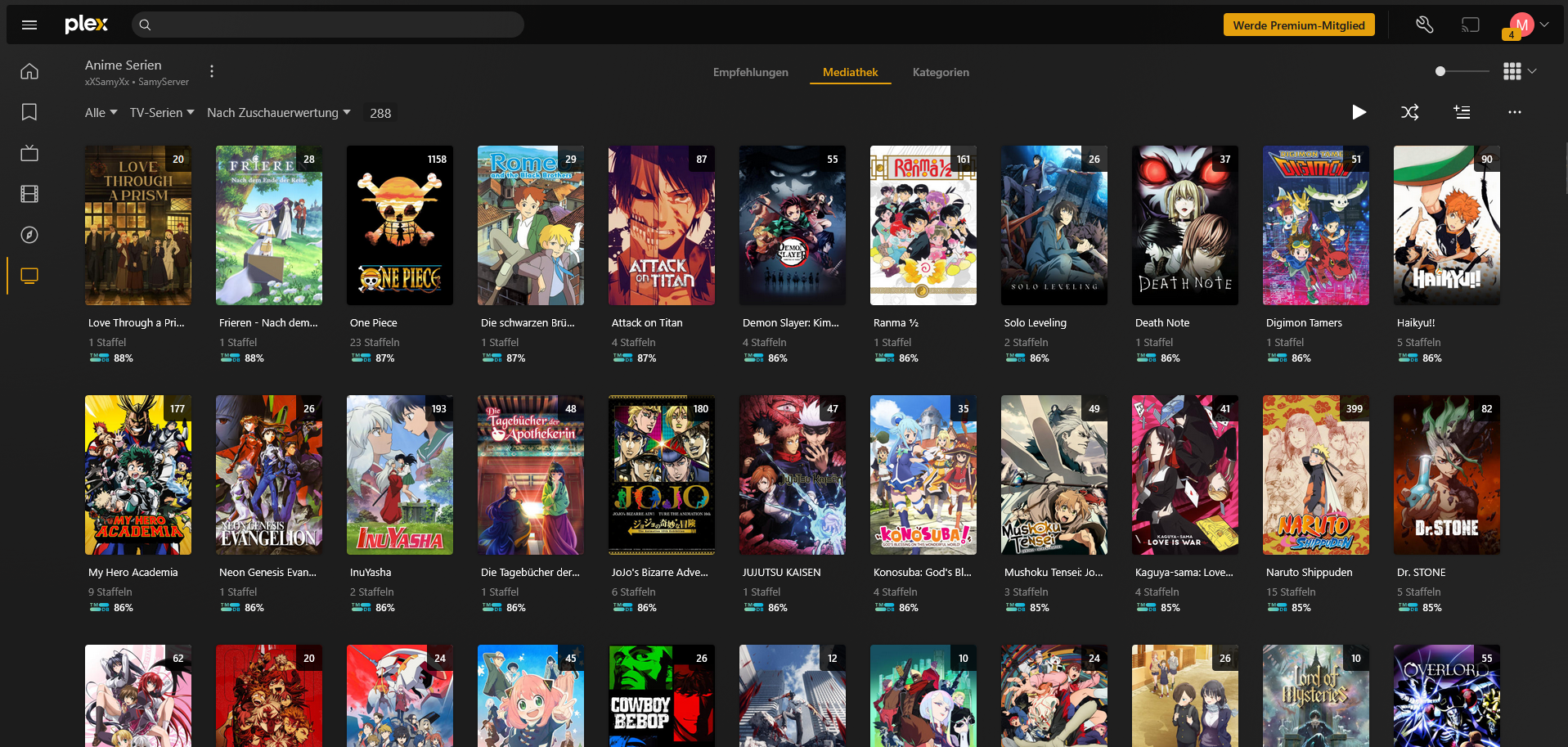Click the Digimon Tamers title
The image size is (1568, 747).
pos(1304,323)
